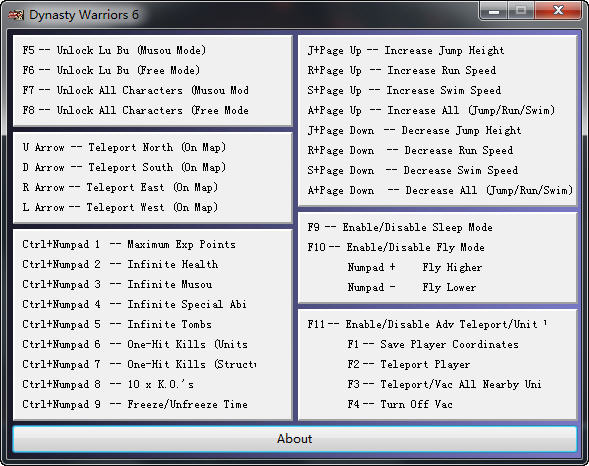Click the Dynasty Warriors 6 title text
The image size is (589, 466).
[84, 15]
